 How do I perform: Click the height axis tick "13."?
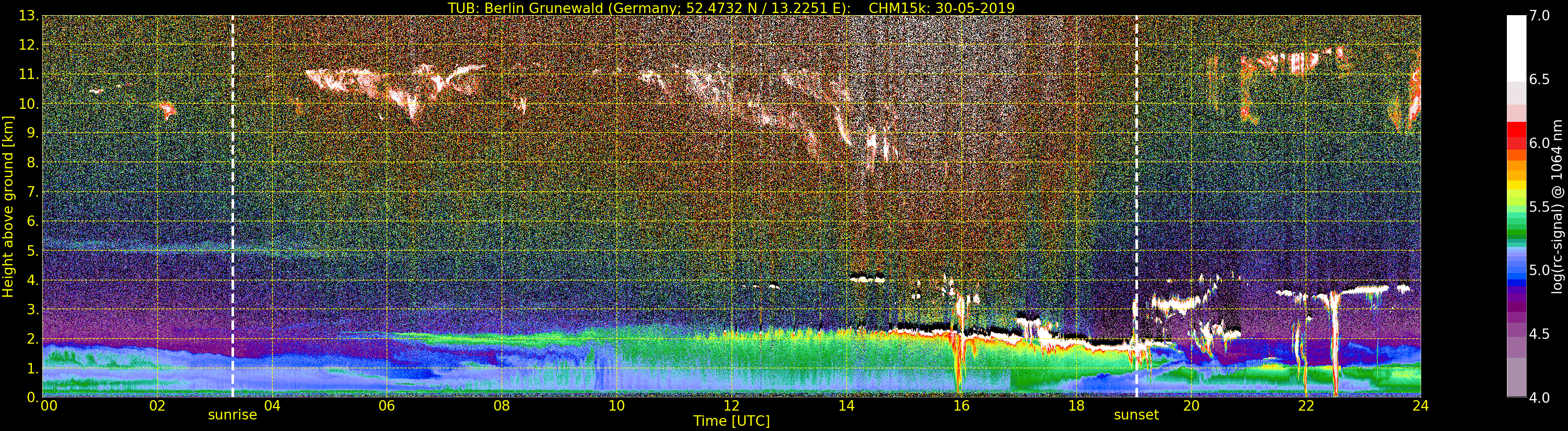[29, 16]
